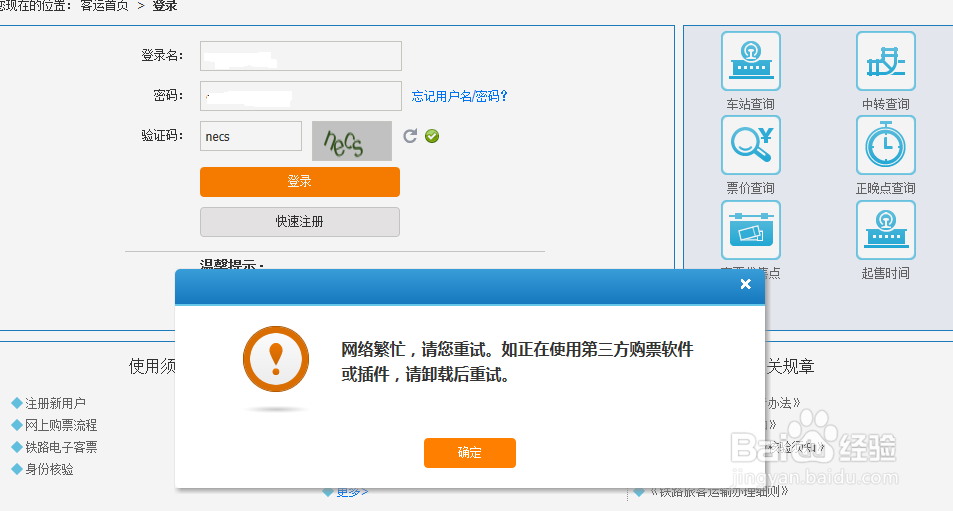Open the 铁路电子客票 link
Screen dimensions: 953x511
[61, 447]
